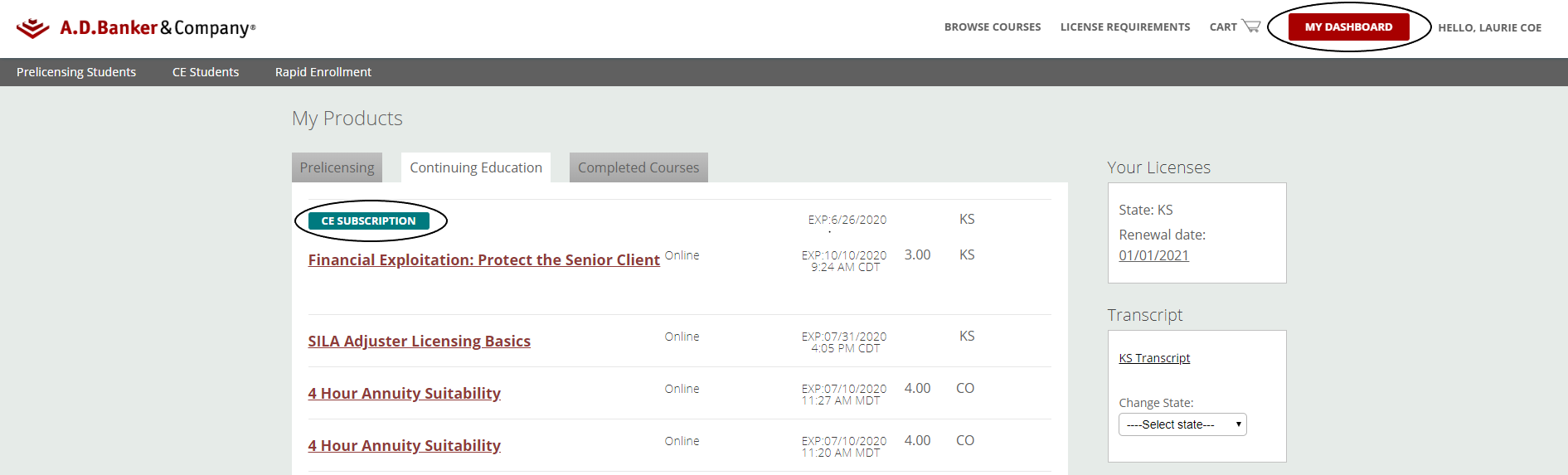
Task: Click the My Dashboard button
Action: 1348,27
